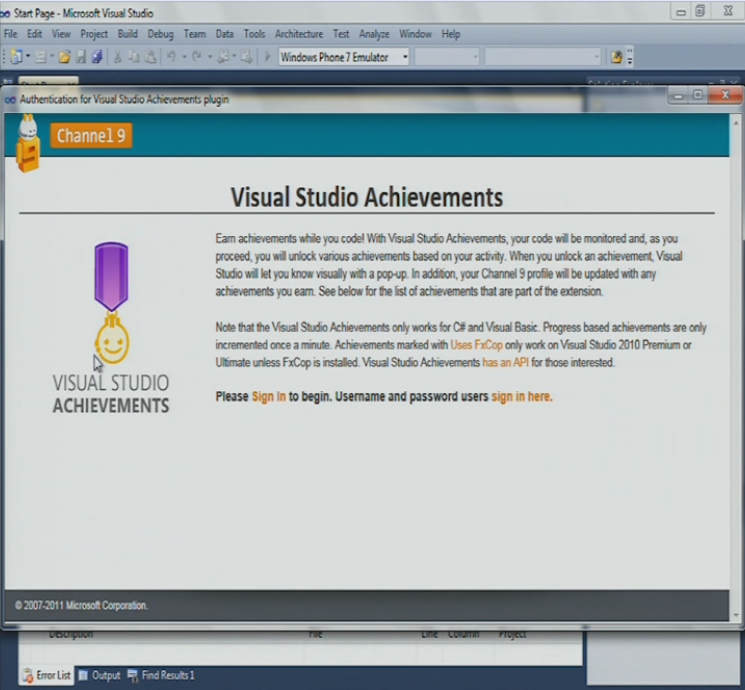The height and width of the screenshot is (690, 745).
Task: Open the File menu
Action: click(x=10, y=34)
